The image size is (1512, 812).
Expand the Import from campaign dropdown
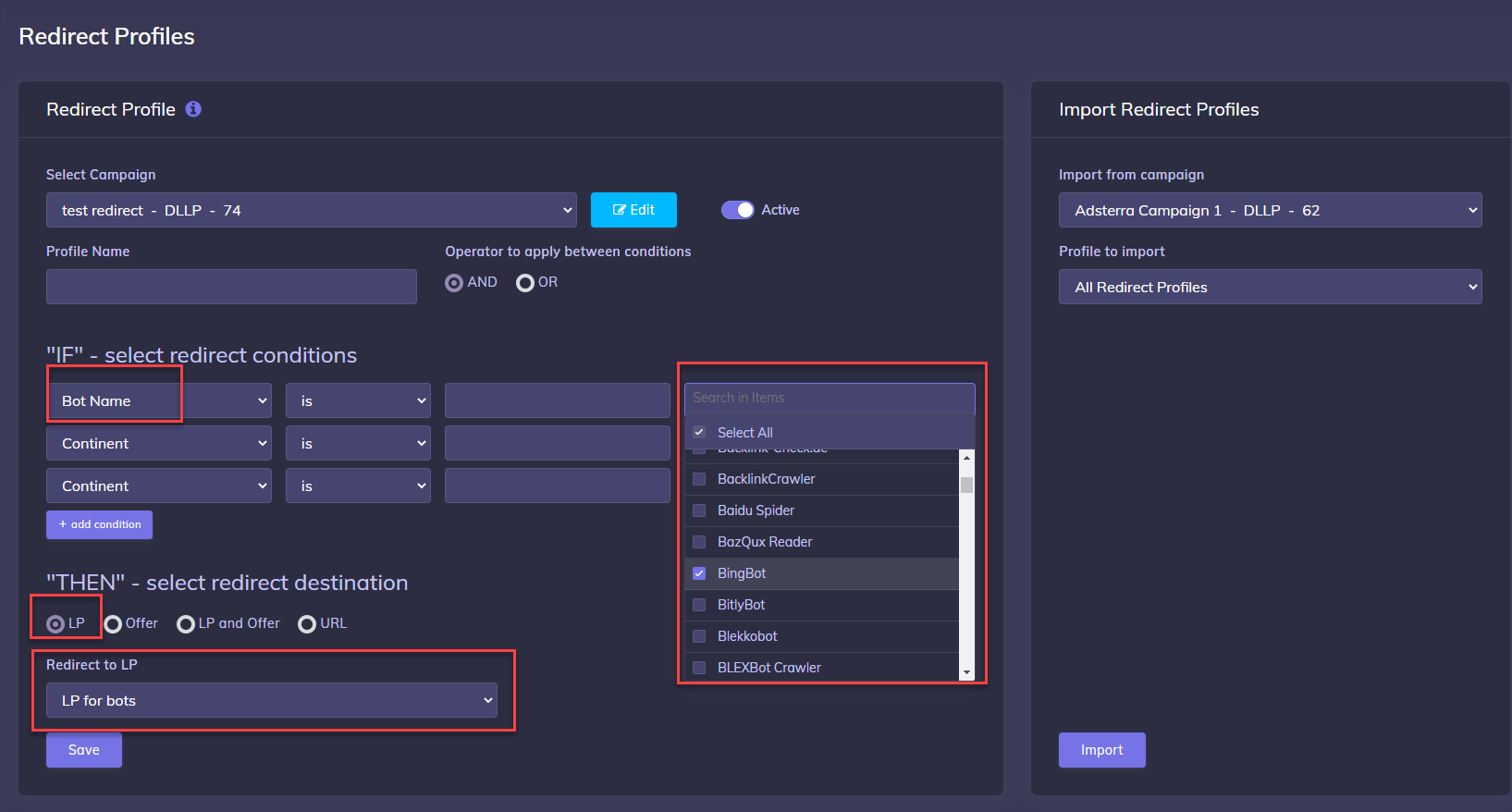pos(1270,210)
